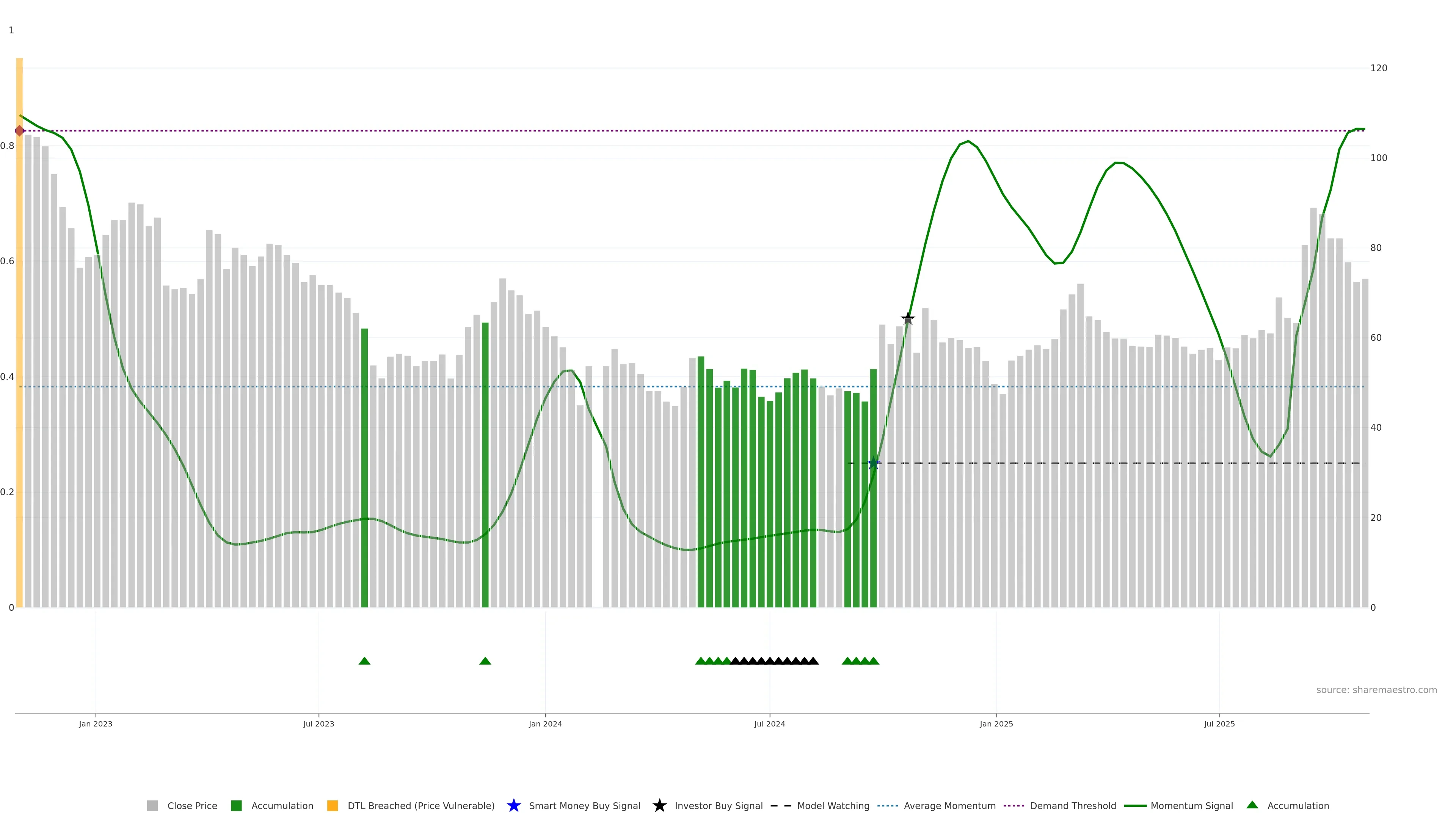Click the blue Smart Money Buy star marker
Image resolution: width=1456 pixels, height=819 pixels.
tap(873, 463)
